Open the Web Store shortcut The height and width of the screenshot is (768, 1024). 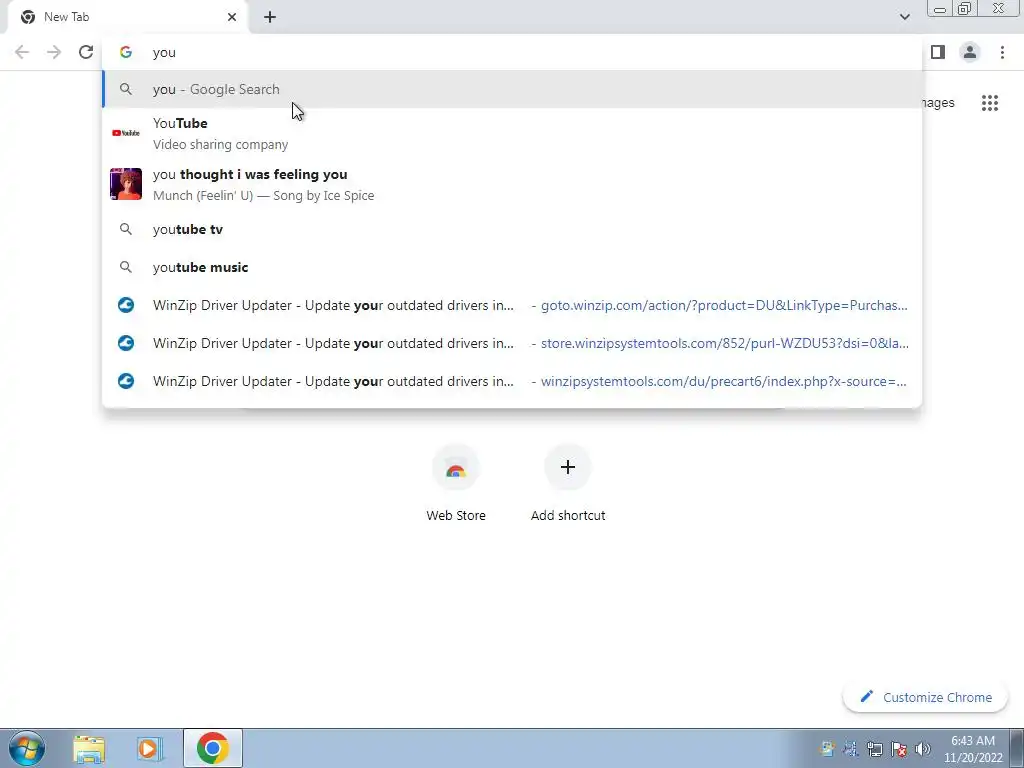tap(456, 483)
